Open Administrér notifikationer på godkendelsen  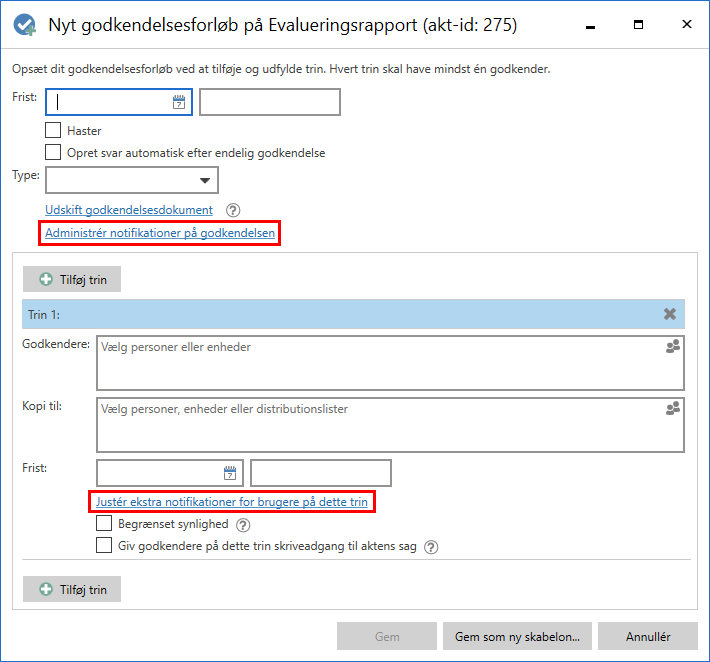click(x=160, y=233)
